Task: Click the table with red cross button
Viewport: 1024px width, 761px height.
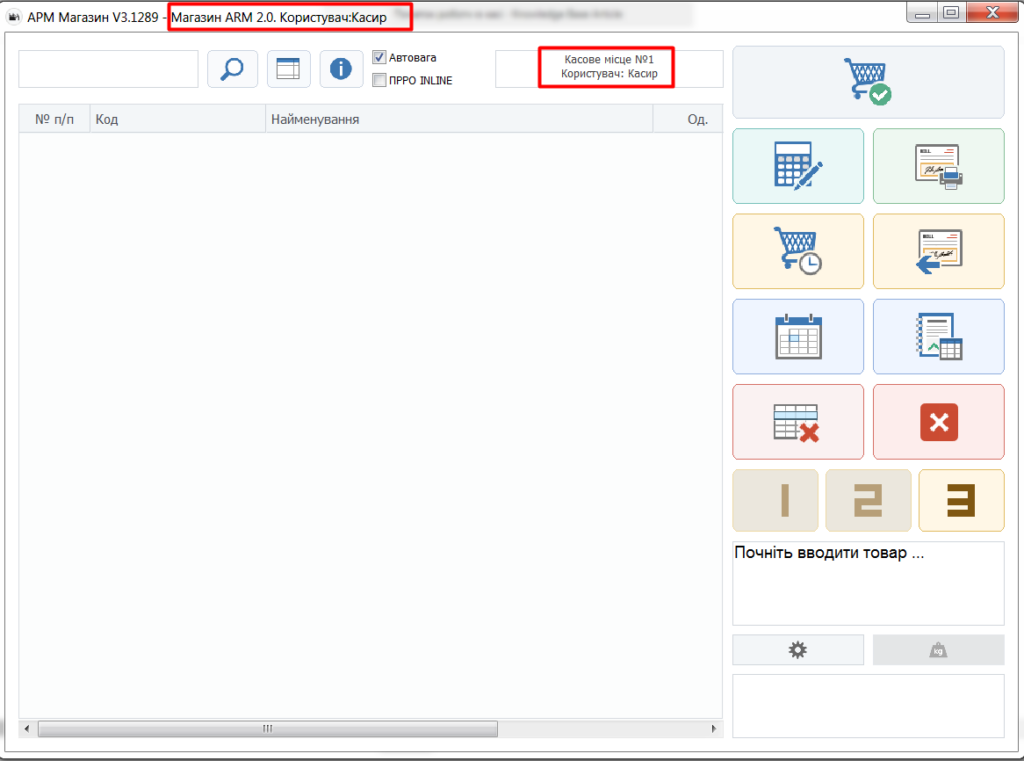Action: [798, 422]
